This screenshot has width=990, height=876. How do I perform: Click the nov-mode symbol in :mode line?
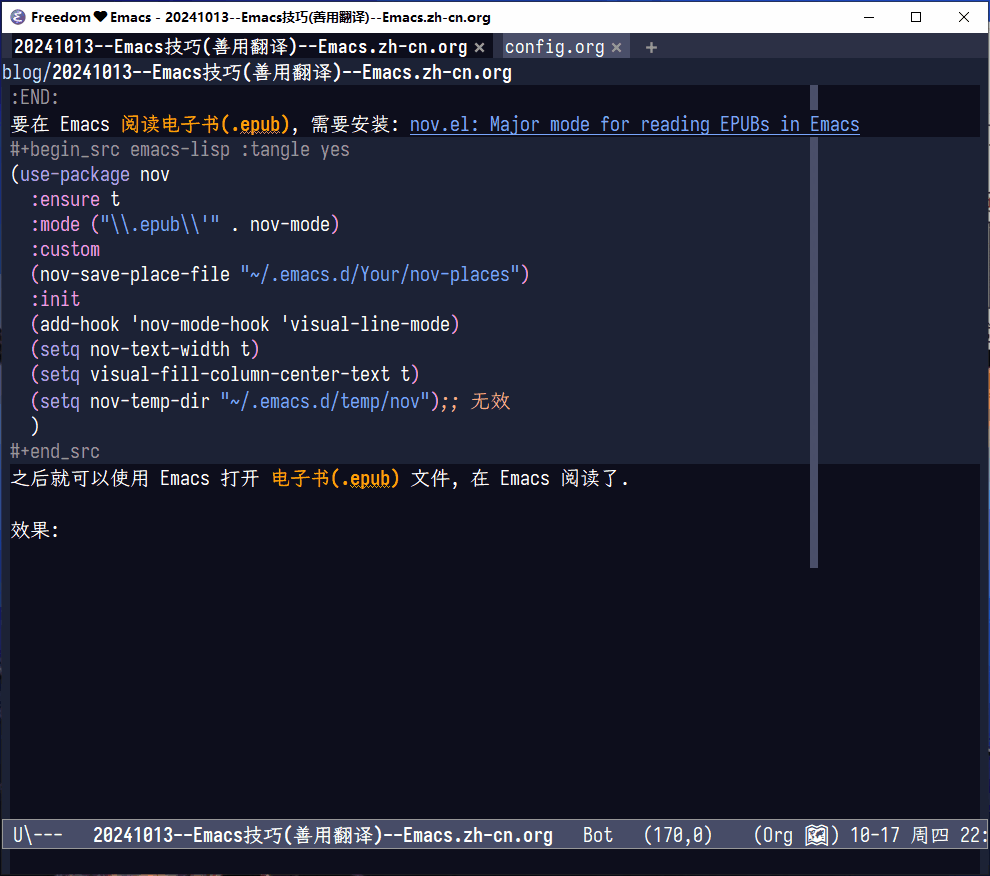point(290,224)
